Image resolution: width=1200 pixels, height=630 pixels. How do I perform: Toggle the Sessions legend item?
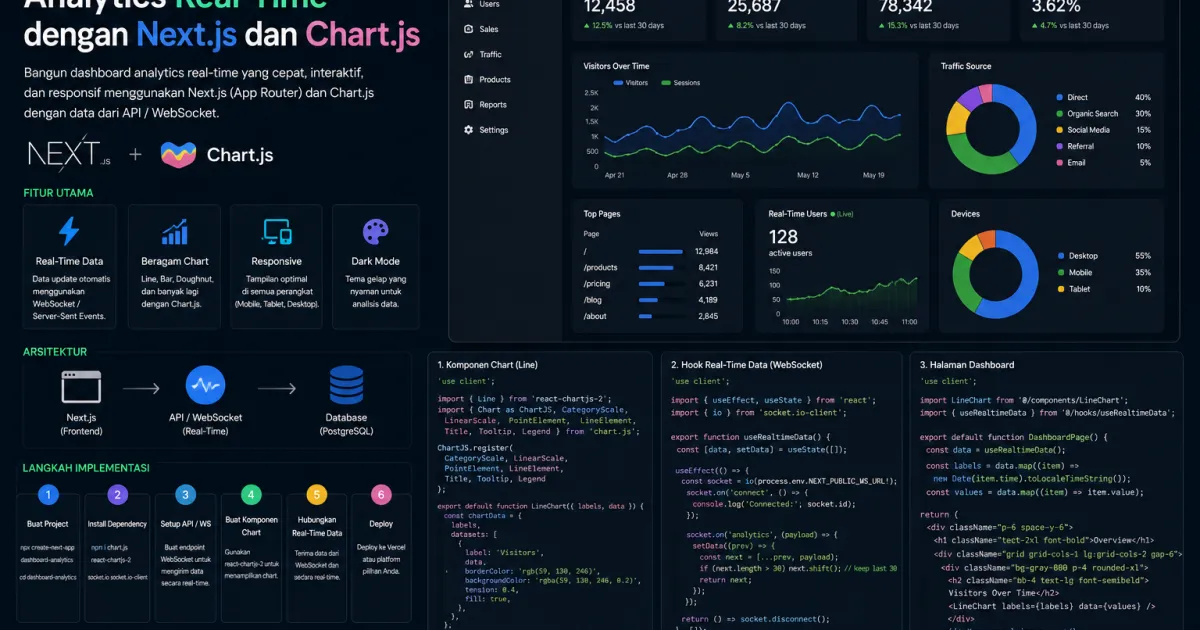click(x=680, y=83)
